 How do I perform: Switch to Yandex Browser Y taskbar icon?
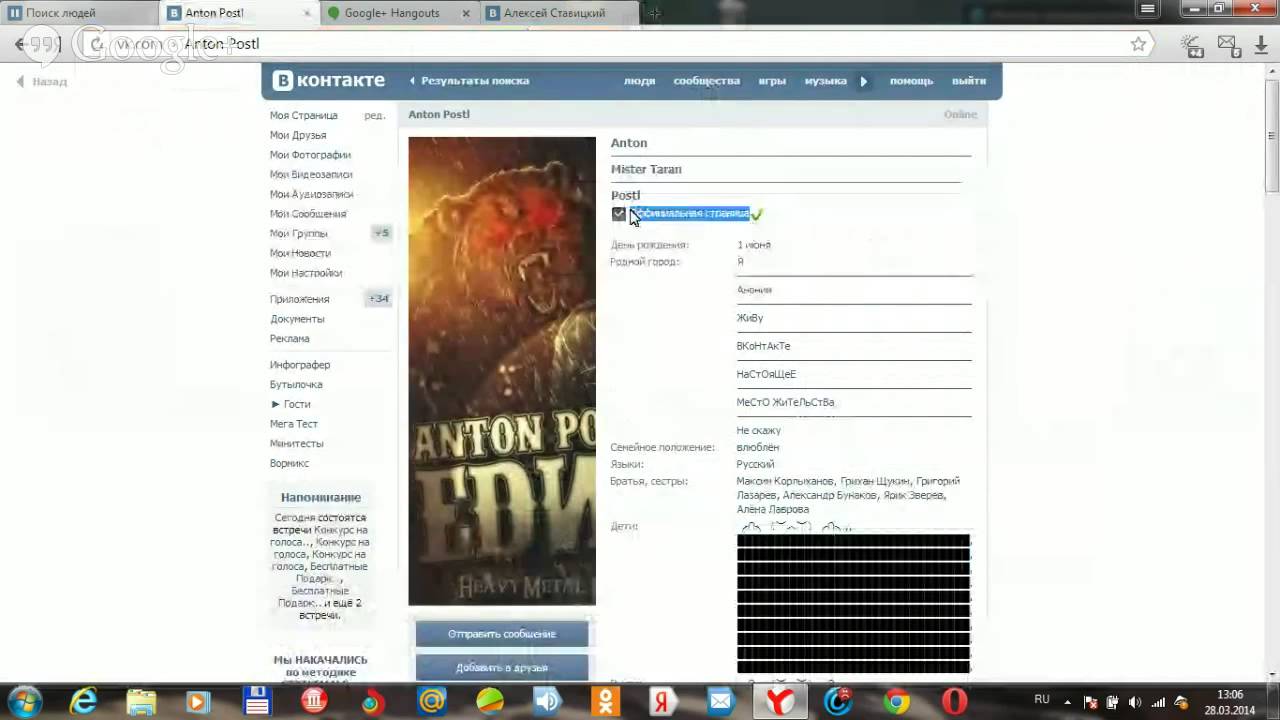click(779, 701)
